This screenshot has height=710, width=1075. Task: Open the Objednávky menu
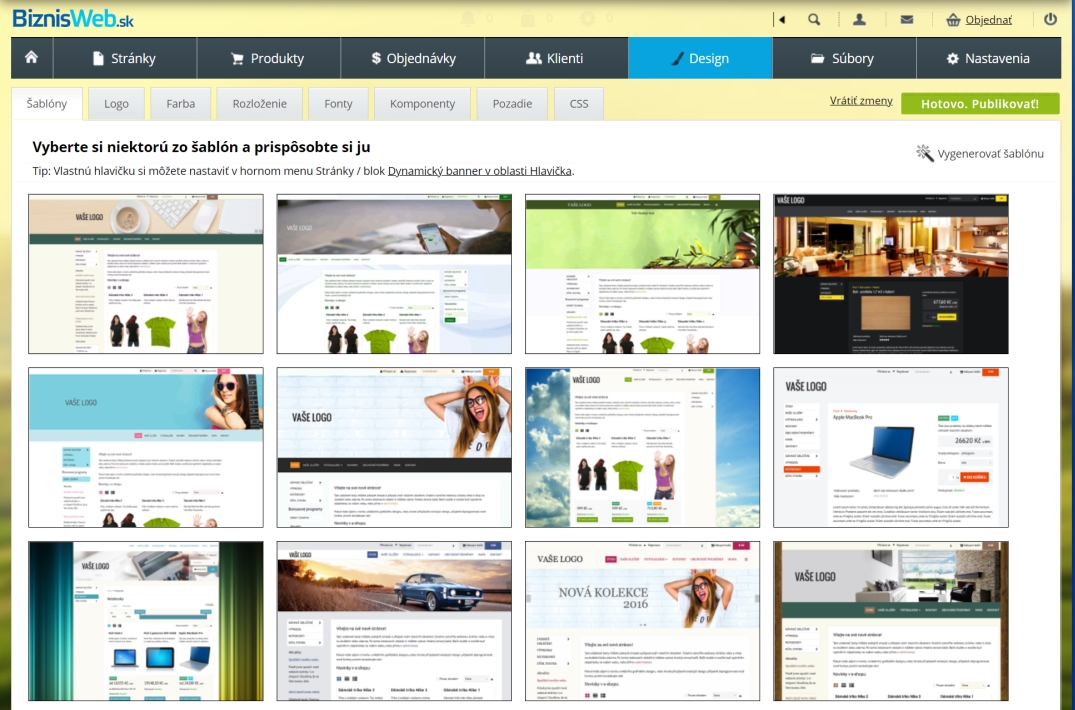point(412,58)
